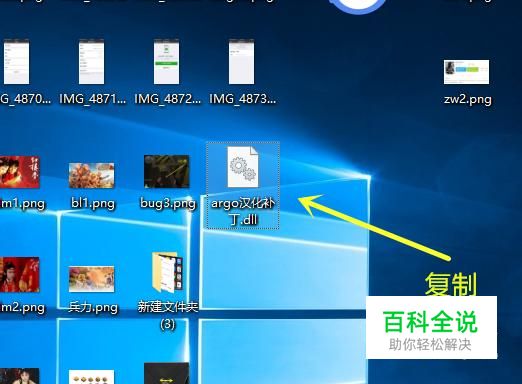
Task: Click the 新建文件夹 (3) folder name label
Action: (x=168, y=315)
